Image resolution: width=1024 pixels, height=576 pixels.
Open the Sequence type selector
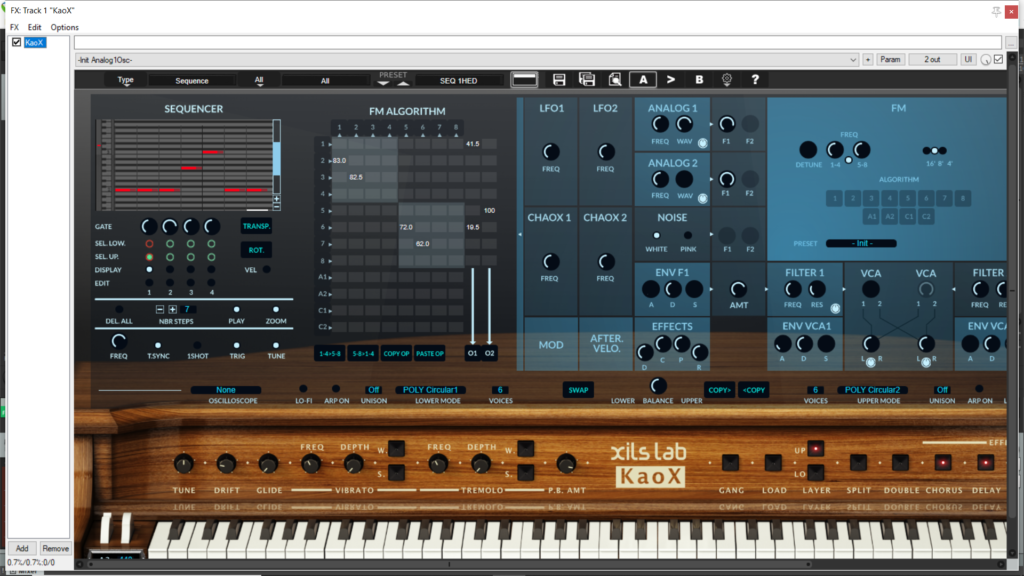[192, 81]
